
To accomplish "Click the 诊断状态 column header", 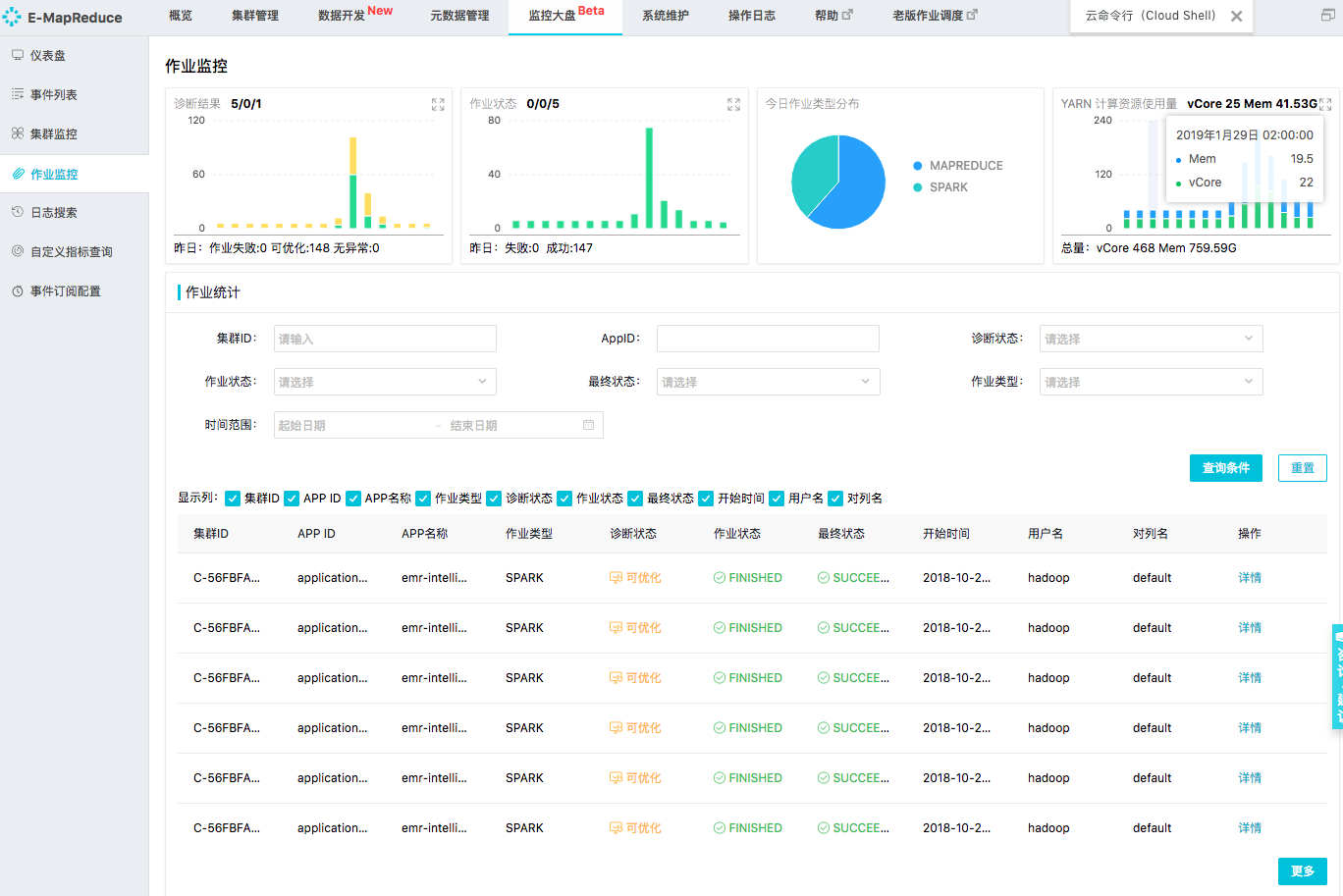I will coord(633,534).
